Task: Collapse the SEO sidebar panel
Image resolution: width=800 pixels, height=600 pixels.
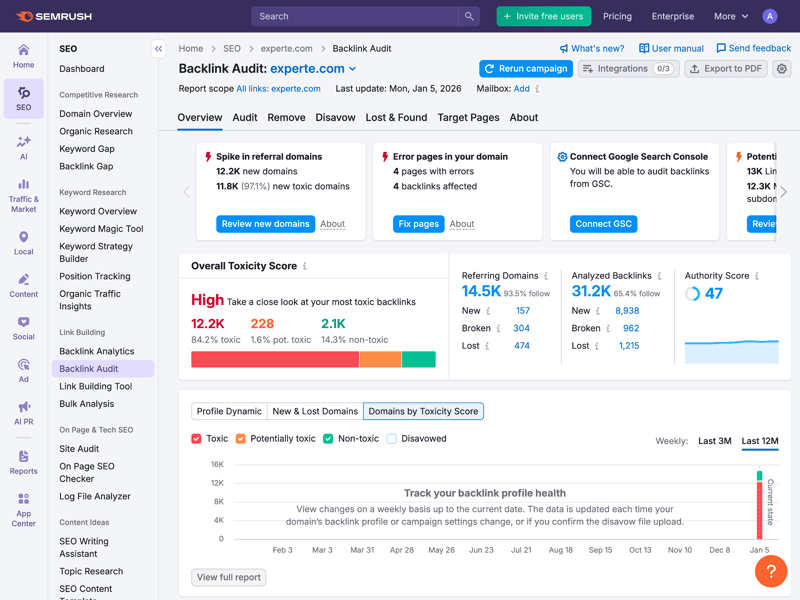Action: (x=158, y=48)
